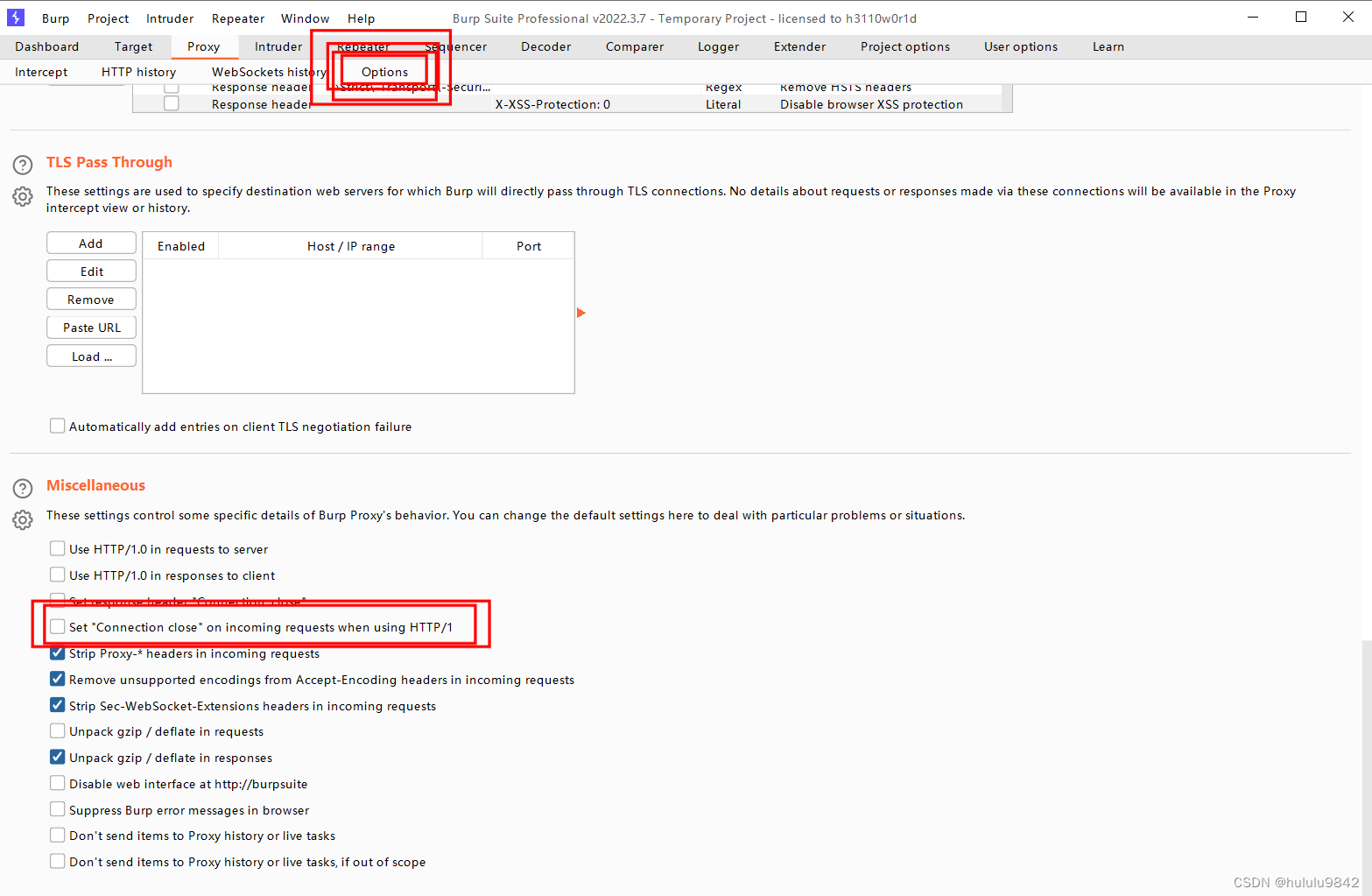Check Don't send items to Proxy history
1372x896 pixels.
(58, 835)
